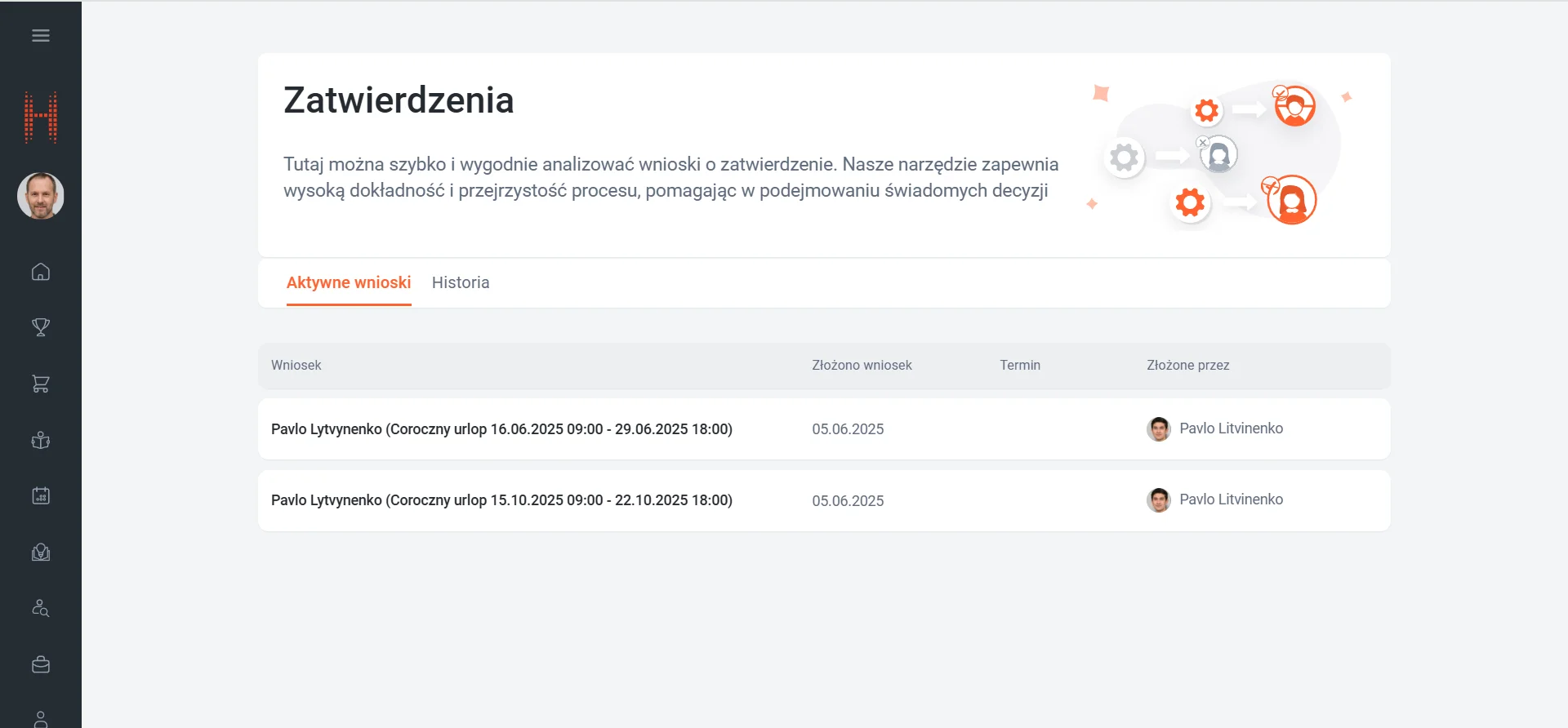Click Pavlo Litvinenko's avatar in the second row
The image size is (1568, 728).
point(1158,500)
